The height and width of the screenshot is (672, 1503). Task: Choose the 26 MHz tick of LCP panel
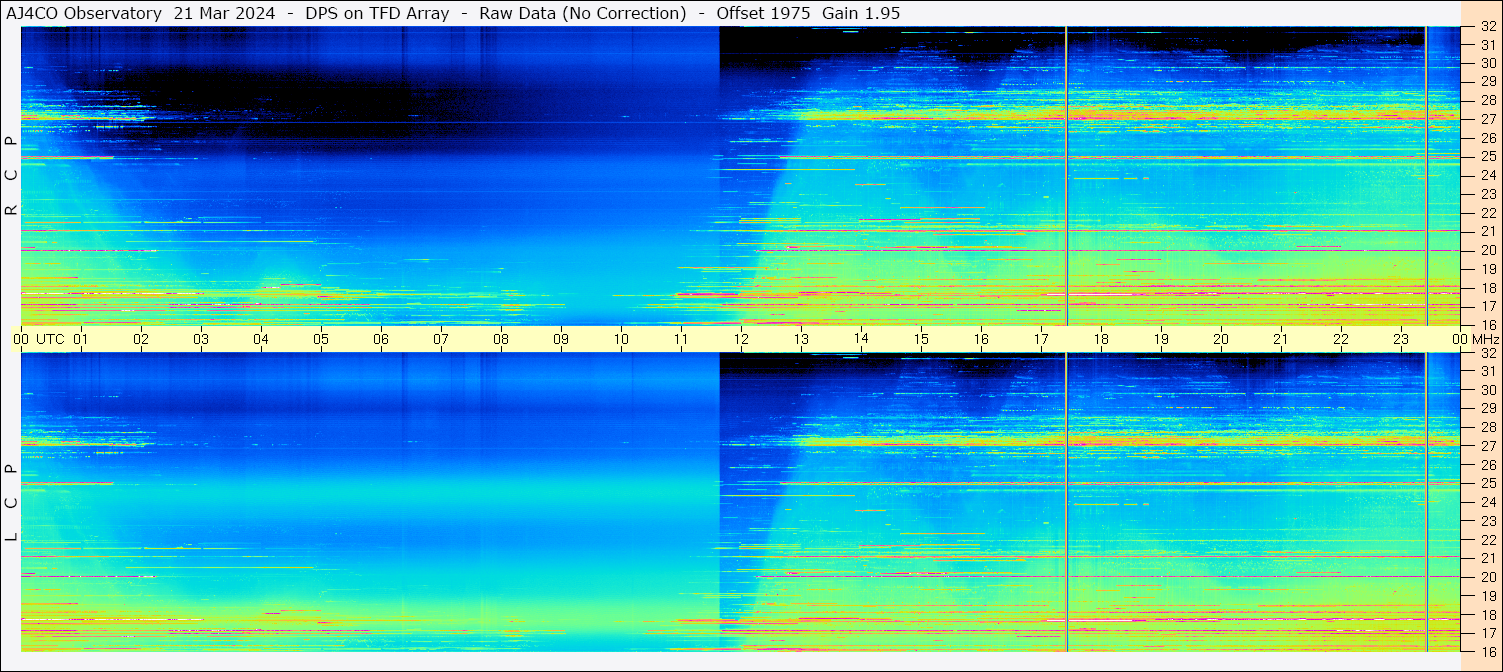coord(1488,465)
